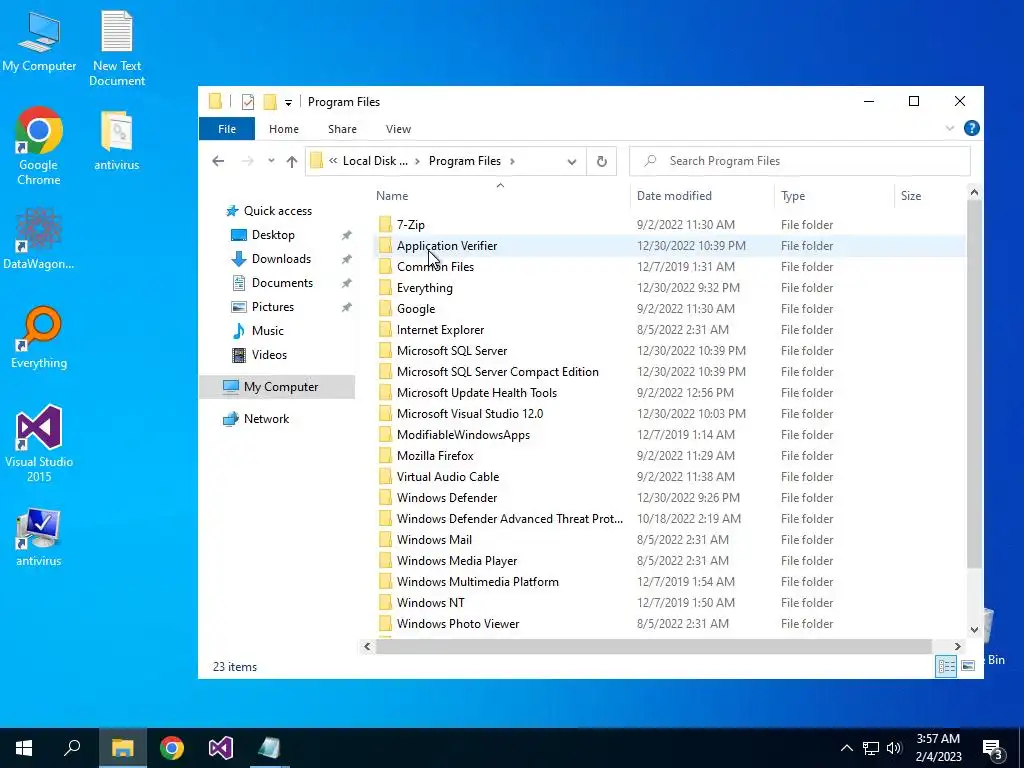Click the Search Program Files box
This screenshot has width=1024, height=768.
[799, 161]
